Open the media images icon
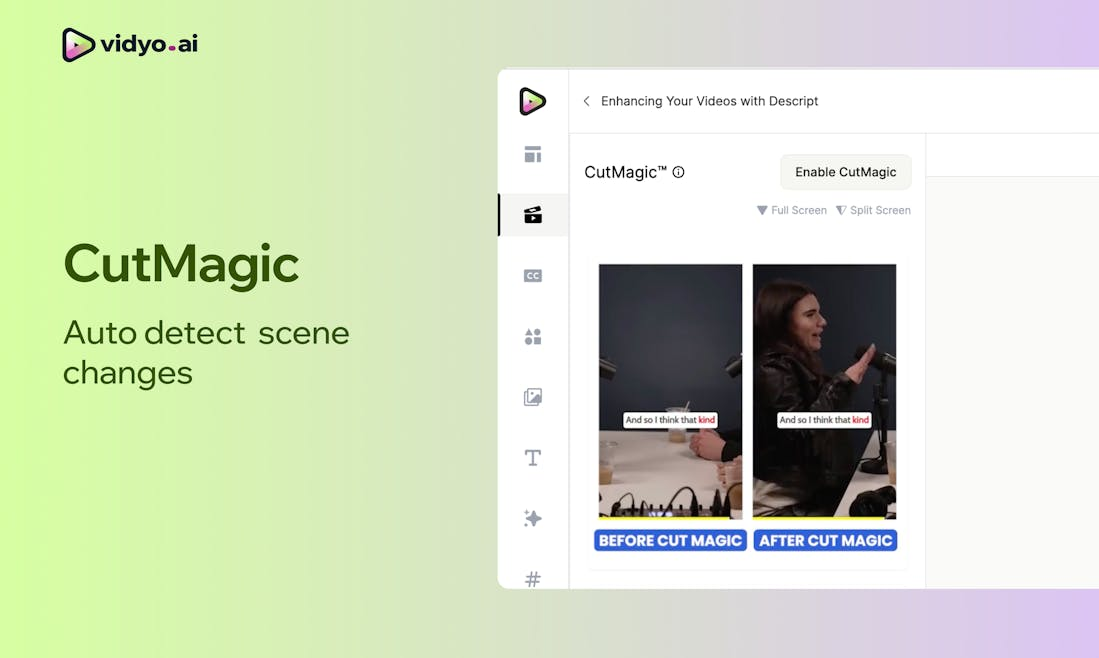Screen dimensions: 1099x658 [533, 397]
